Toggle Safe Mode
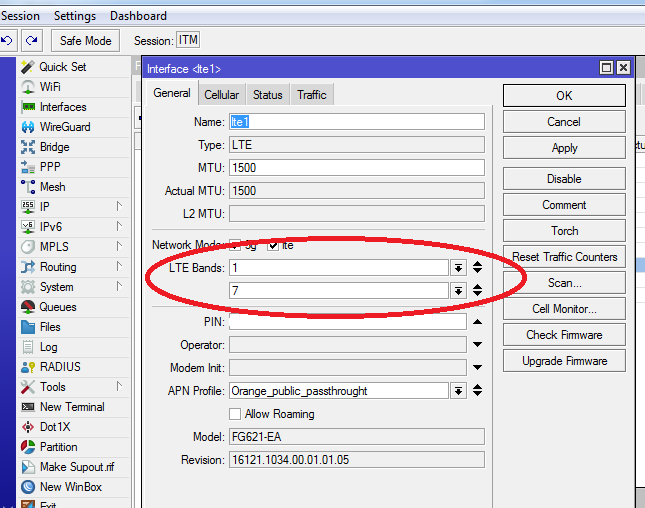This screenshot has width=645, height=508. 86,40
